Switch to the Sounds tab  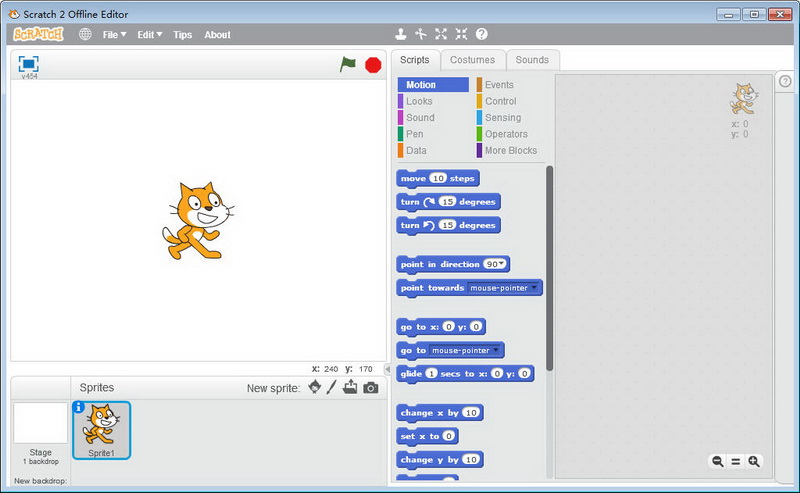532,60
